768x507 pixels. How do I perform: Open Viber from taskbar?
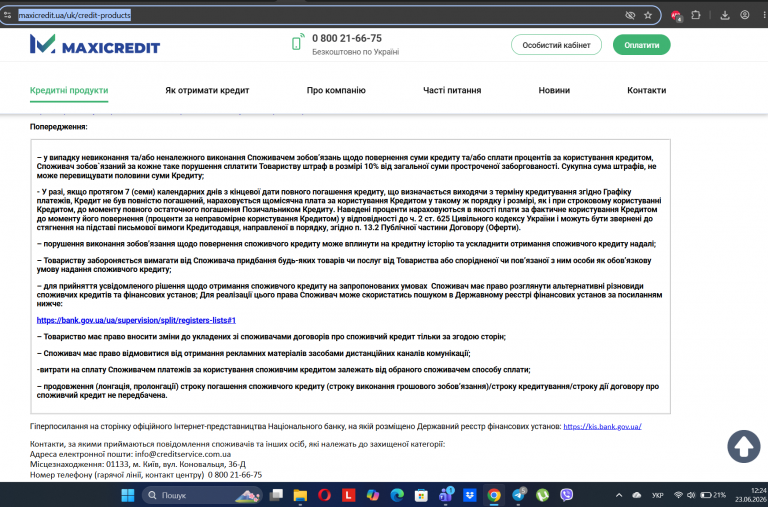[566, 495]
